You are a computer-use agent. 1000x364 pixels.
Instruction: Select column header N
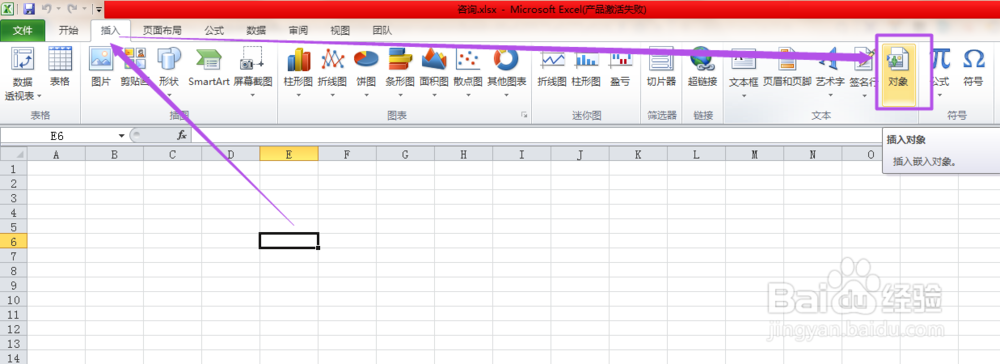(812, 154)
